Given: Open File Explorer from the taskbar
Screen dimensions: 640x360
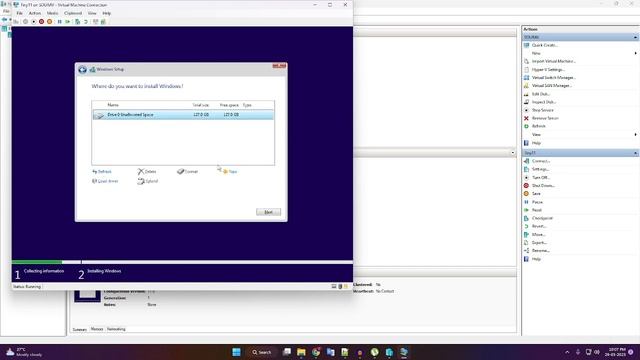Looking at the screenshot, I should (301, 352).
